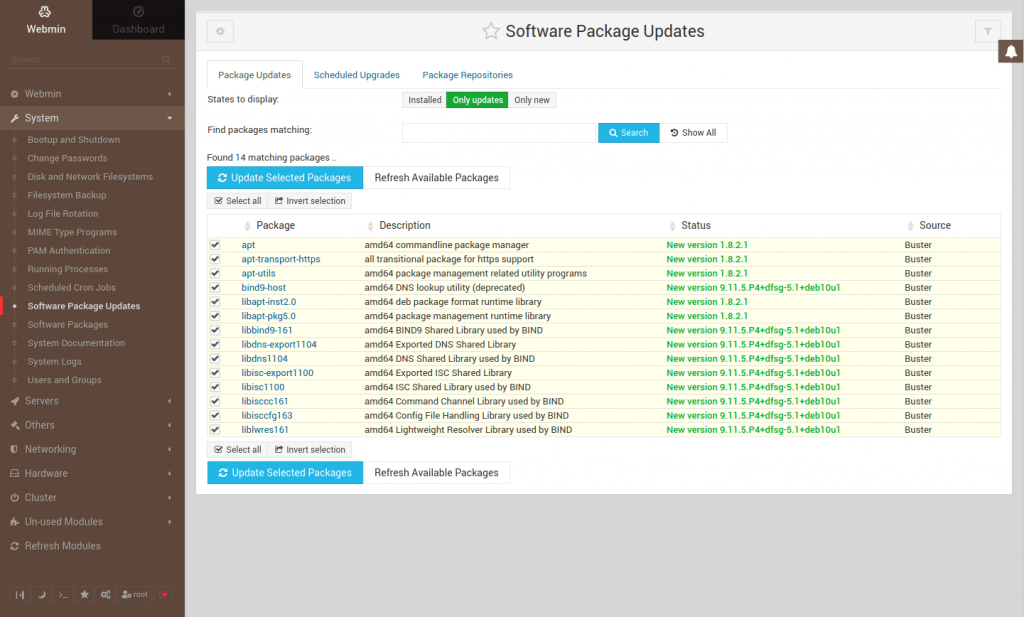
Task: Open the Package Repositories tab
Action: (469, 74)
